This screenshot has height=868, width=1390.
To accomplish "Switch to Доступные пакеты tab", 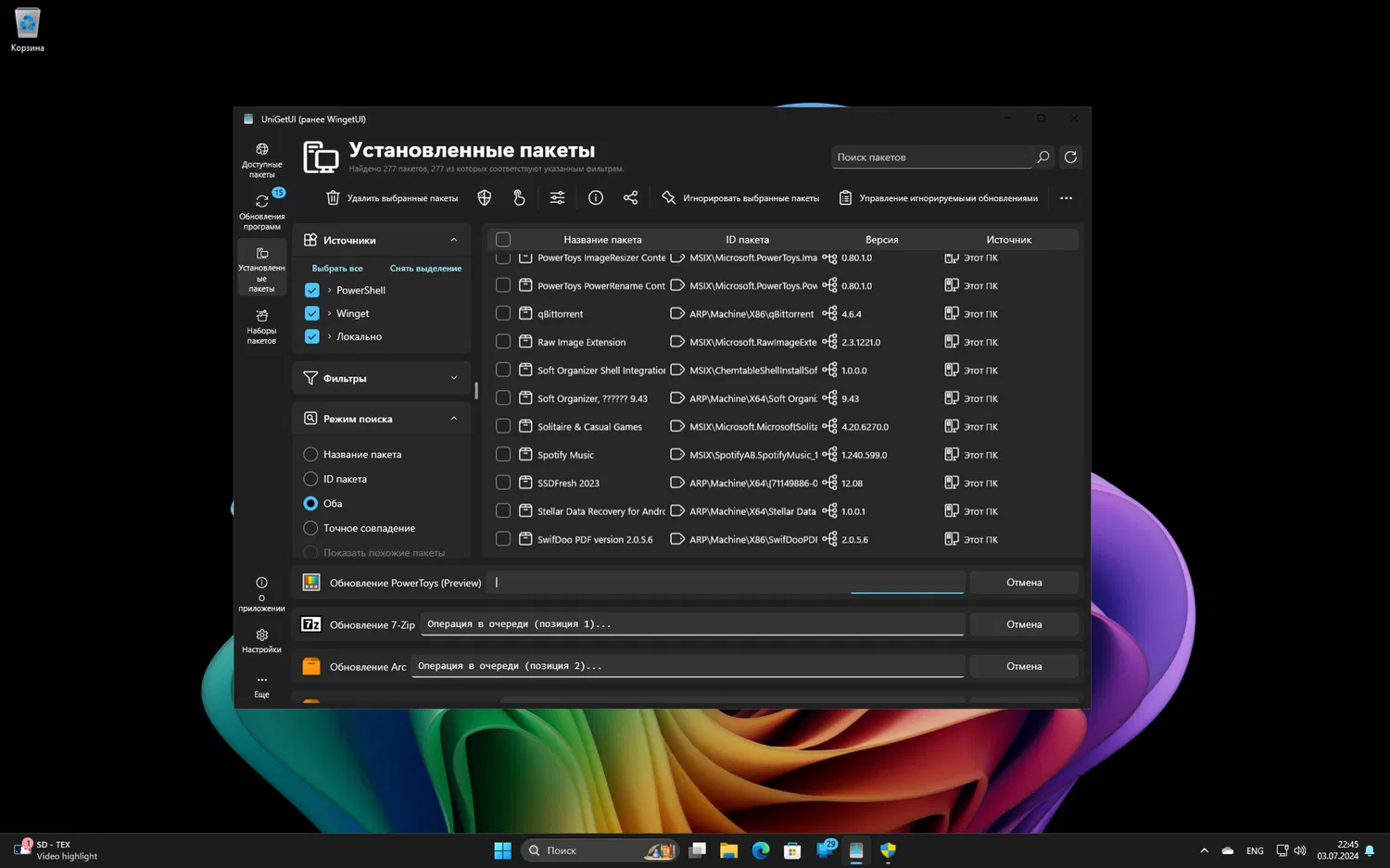I will click(x=261, y=159).
